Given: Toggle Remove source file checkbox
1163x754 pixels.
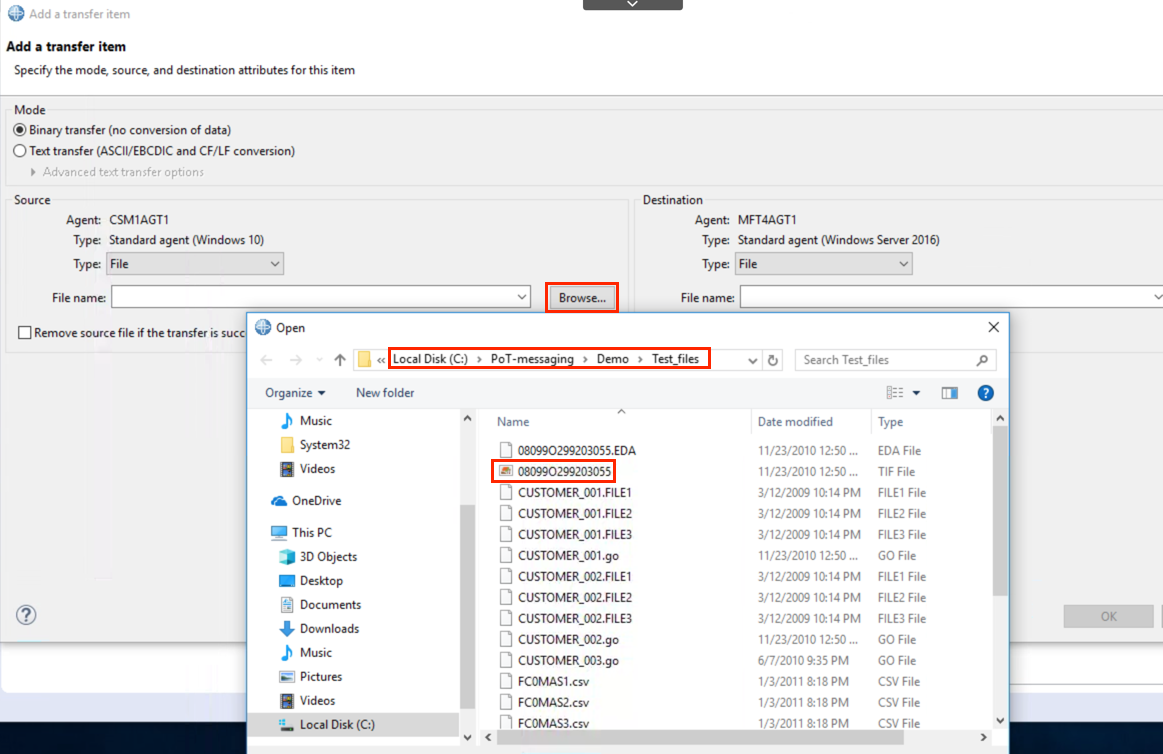Looking at the screenshot, I should pos(24,332).
